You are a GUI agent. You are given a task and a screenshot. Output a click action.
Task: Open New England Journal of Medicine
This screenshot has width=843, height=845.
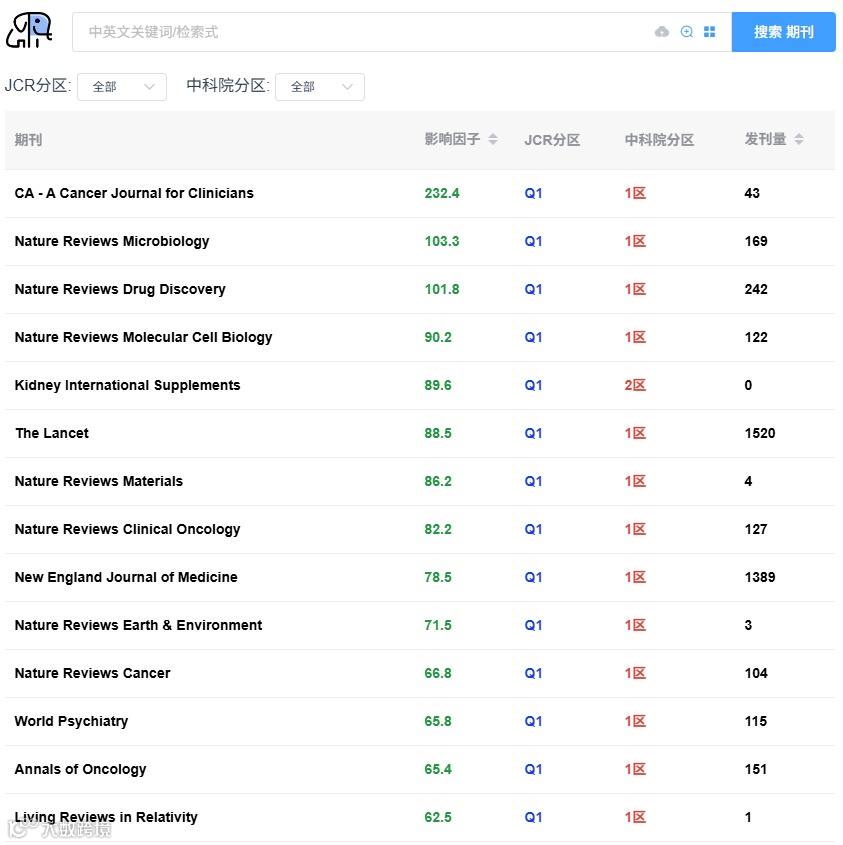click(126, 577)
